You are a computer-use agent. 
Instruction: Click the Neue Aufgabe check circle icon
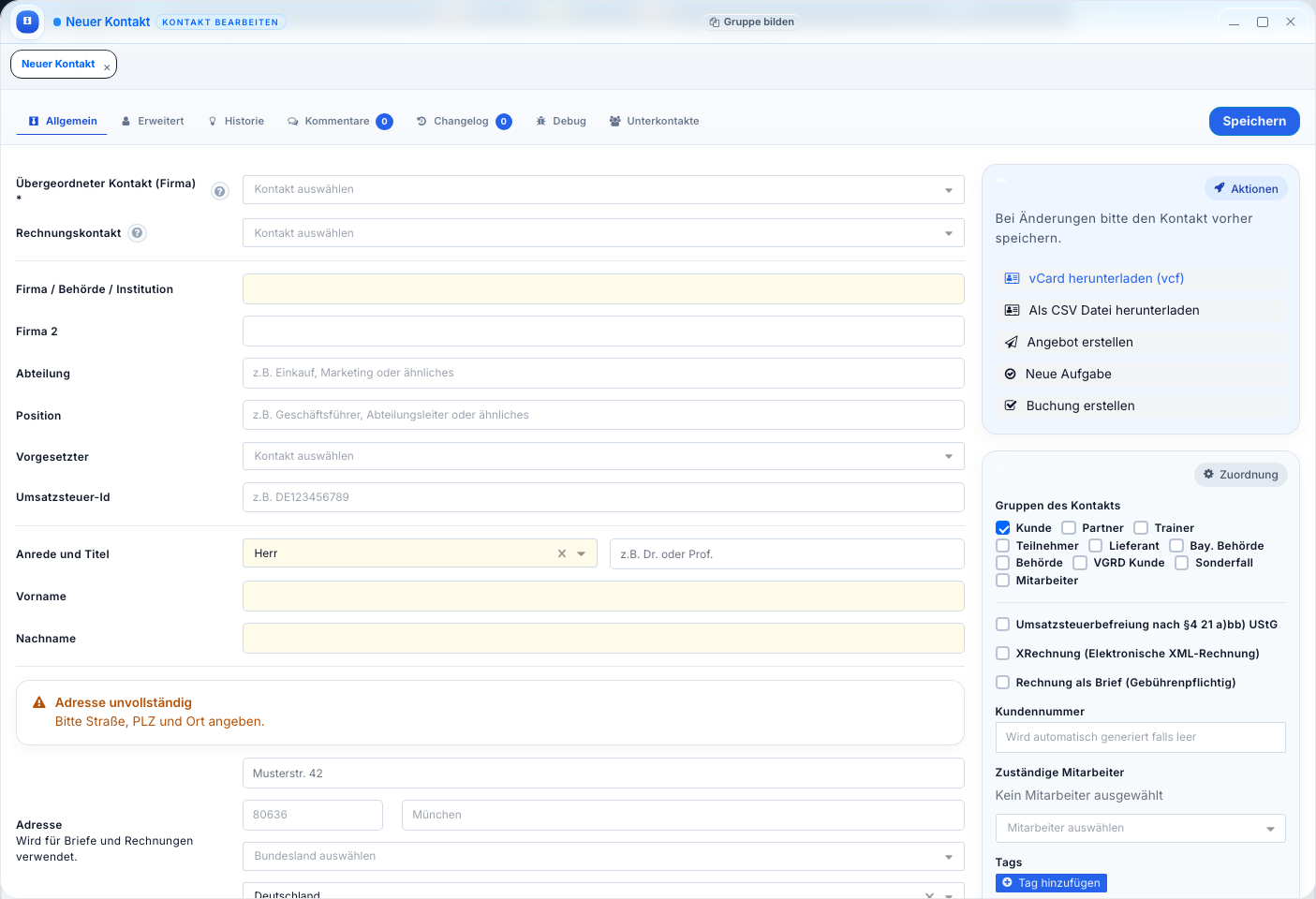[x=1010, y=374]
